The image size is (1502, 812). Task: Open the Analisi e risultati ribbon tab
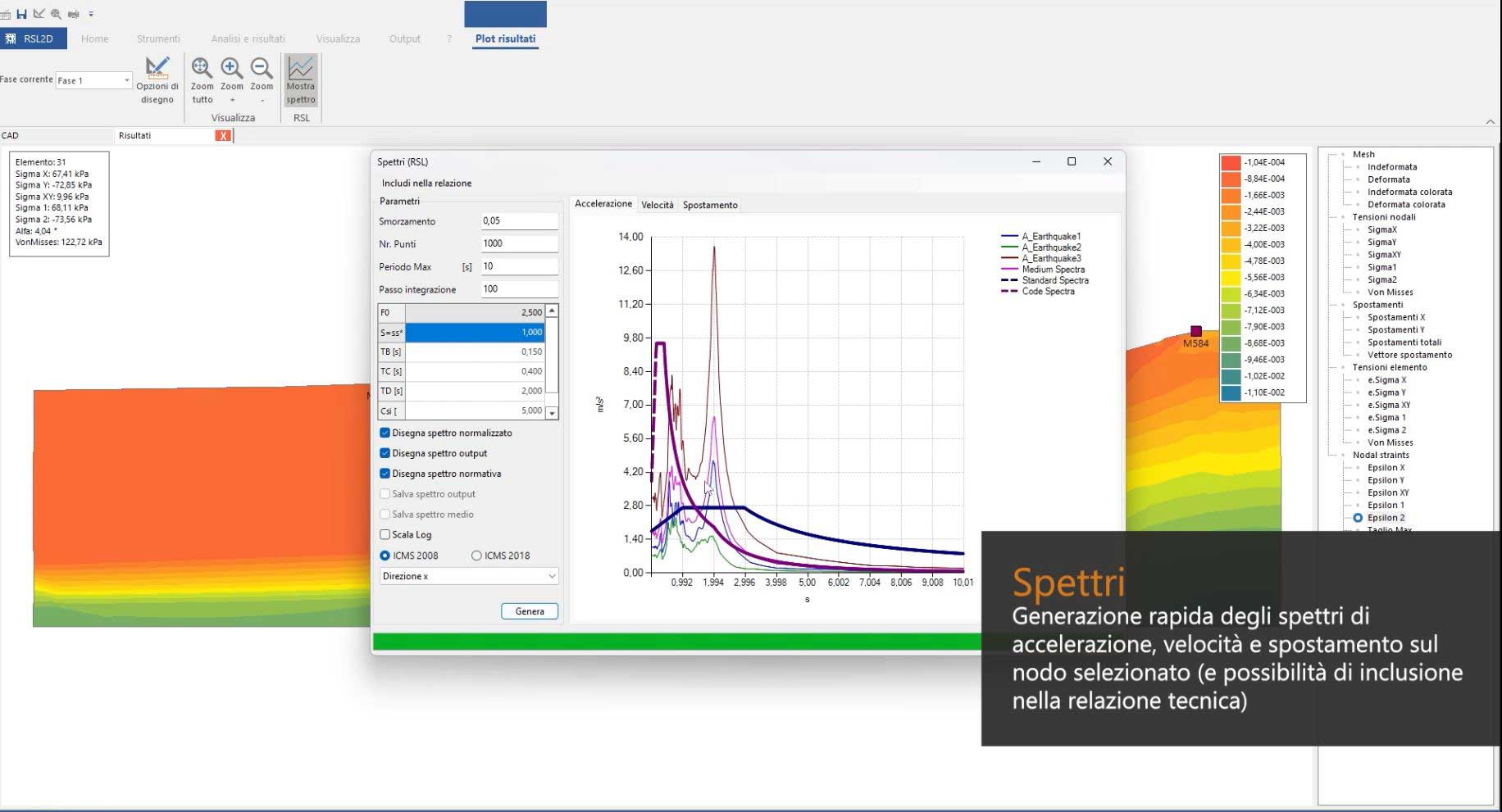tap(248, 39)
